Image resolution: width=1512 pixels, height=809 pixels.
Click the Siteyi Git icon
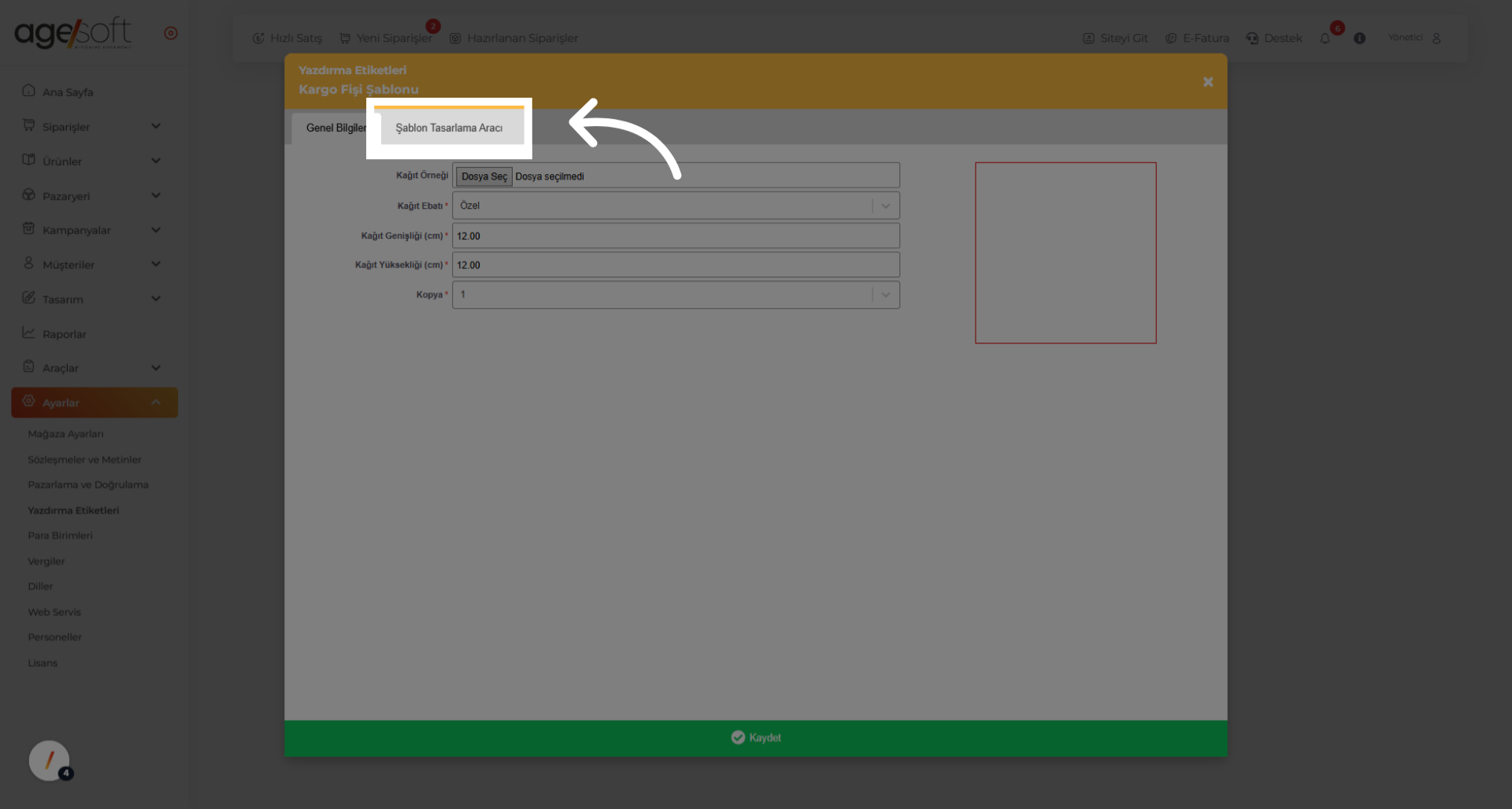(x=1088, y=38)
